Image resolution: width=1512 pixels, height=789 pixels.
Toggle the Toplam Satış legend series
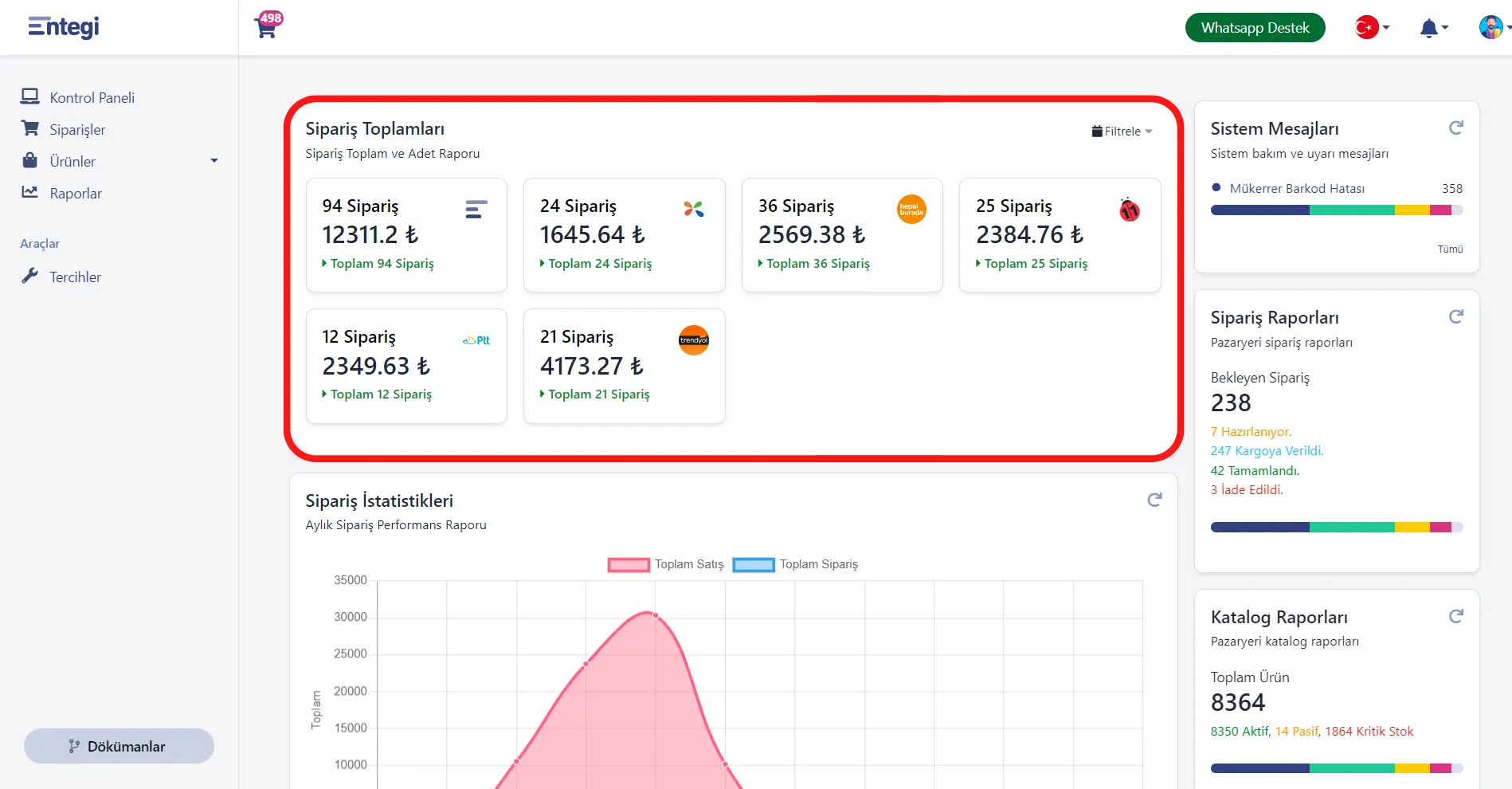pos(666,564)
